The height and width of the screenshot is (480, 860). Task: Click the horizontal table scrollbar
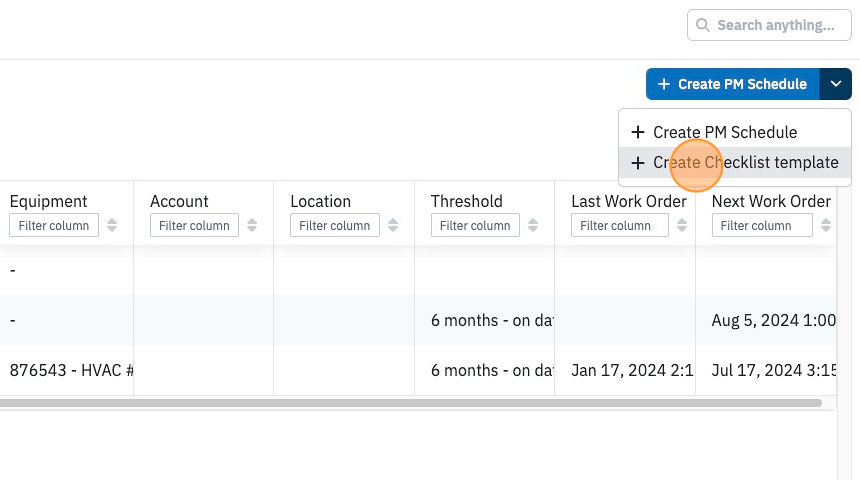click(x=410, y=403)
